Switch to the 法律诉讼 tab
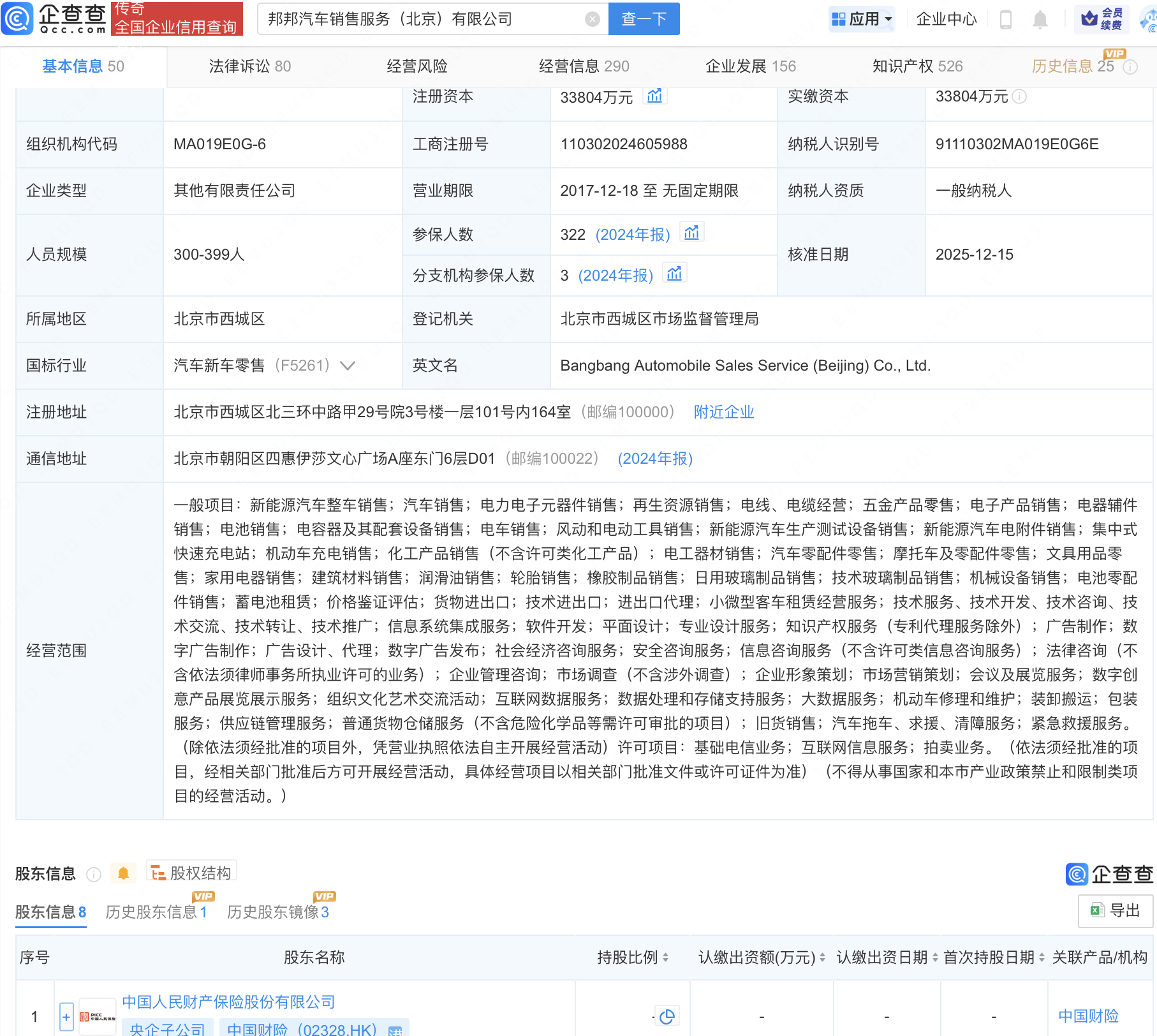Viewport: 1157px width, 1036px height. [249, 66]
